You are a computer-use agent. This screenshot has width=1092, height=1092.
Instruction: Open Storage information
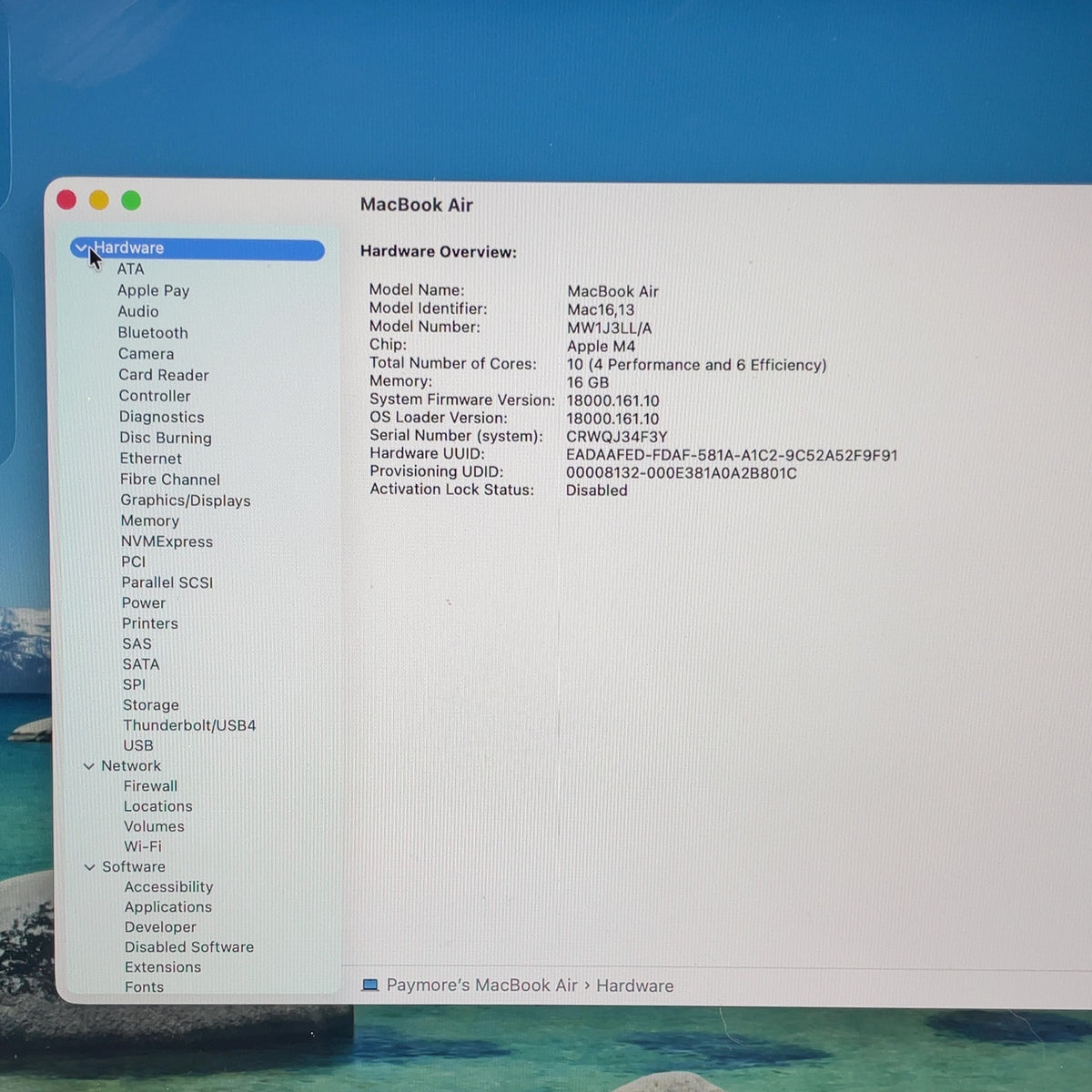pyautogui.click(x=151, y=705)
